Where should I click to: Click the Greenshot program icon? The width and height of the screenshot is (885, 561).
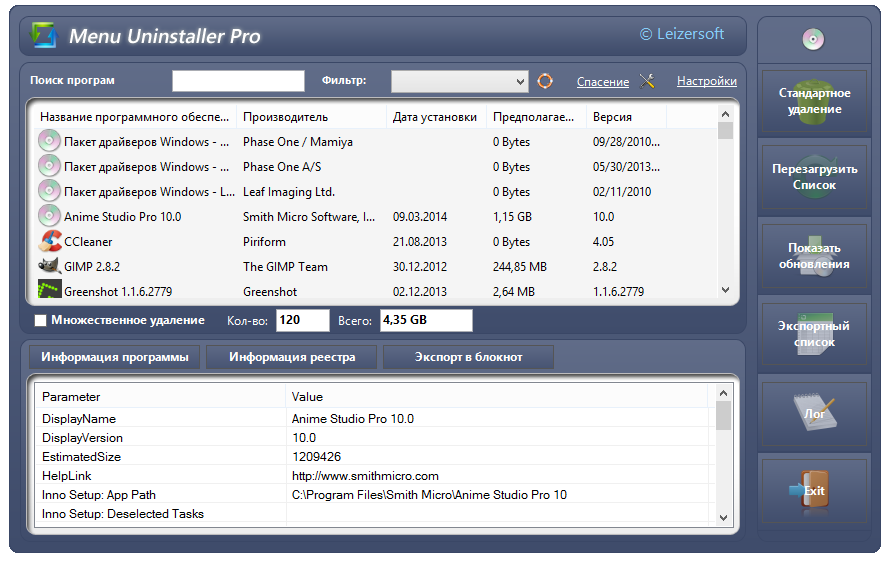tap(50, 290)
